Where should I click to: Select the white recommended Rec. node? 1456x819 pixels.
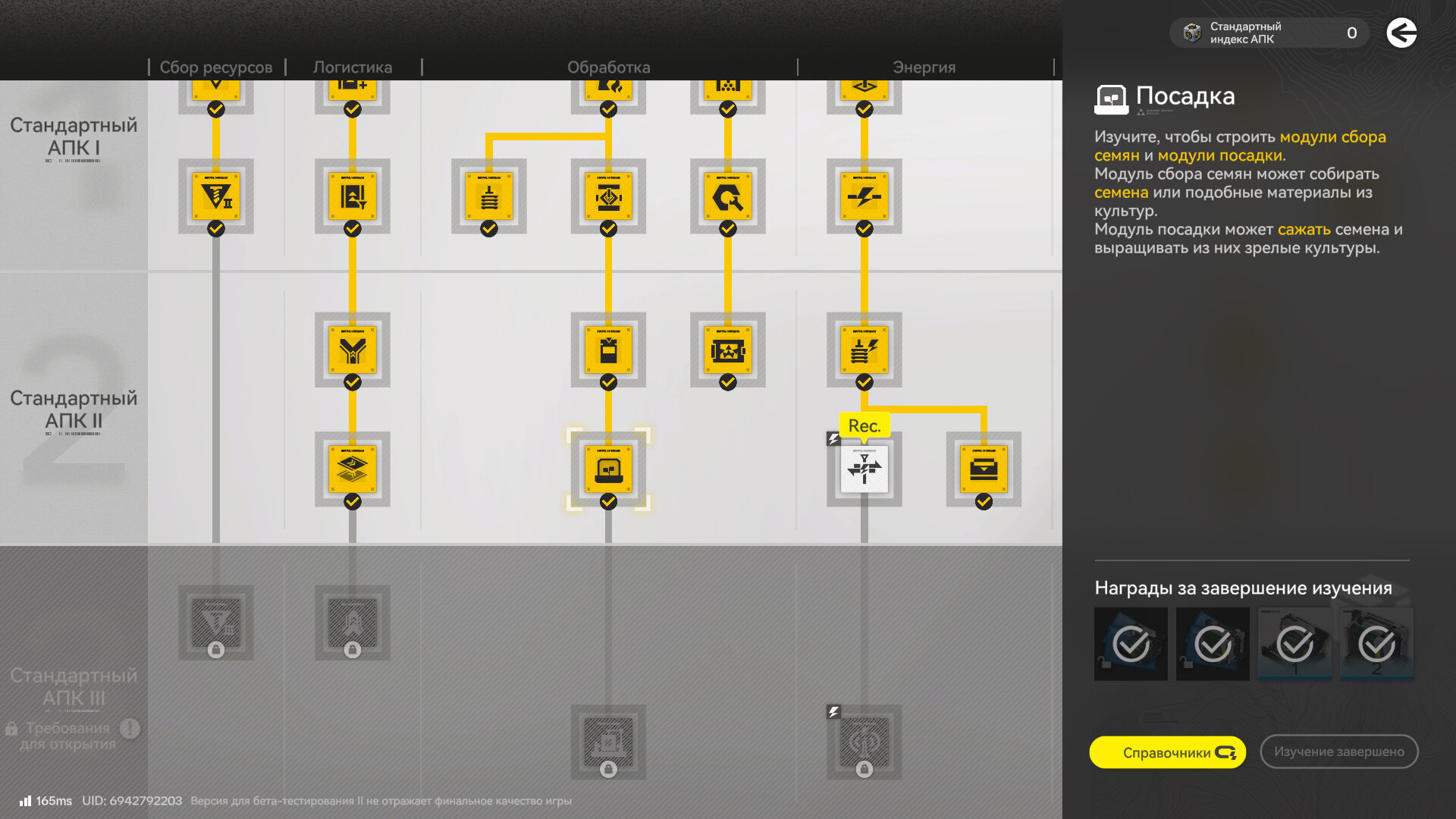pos(864,469)
